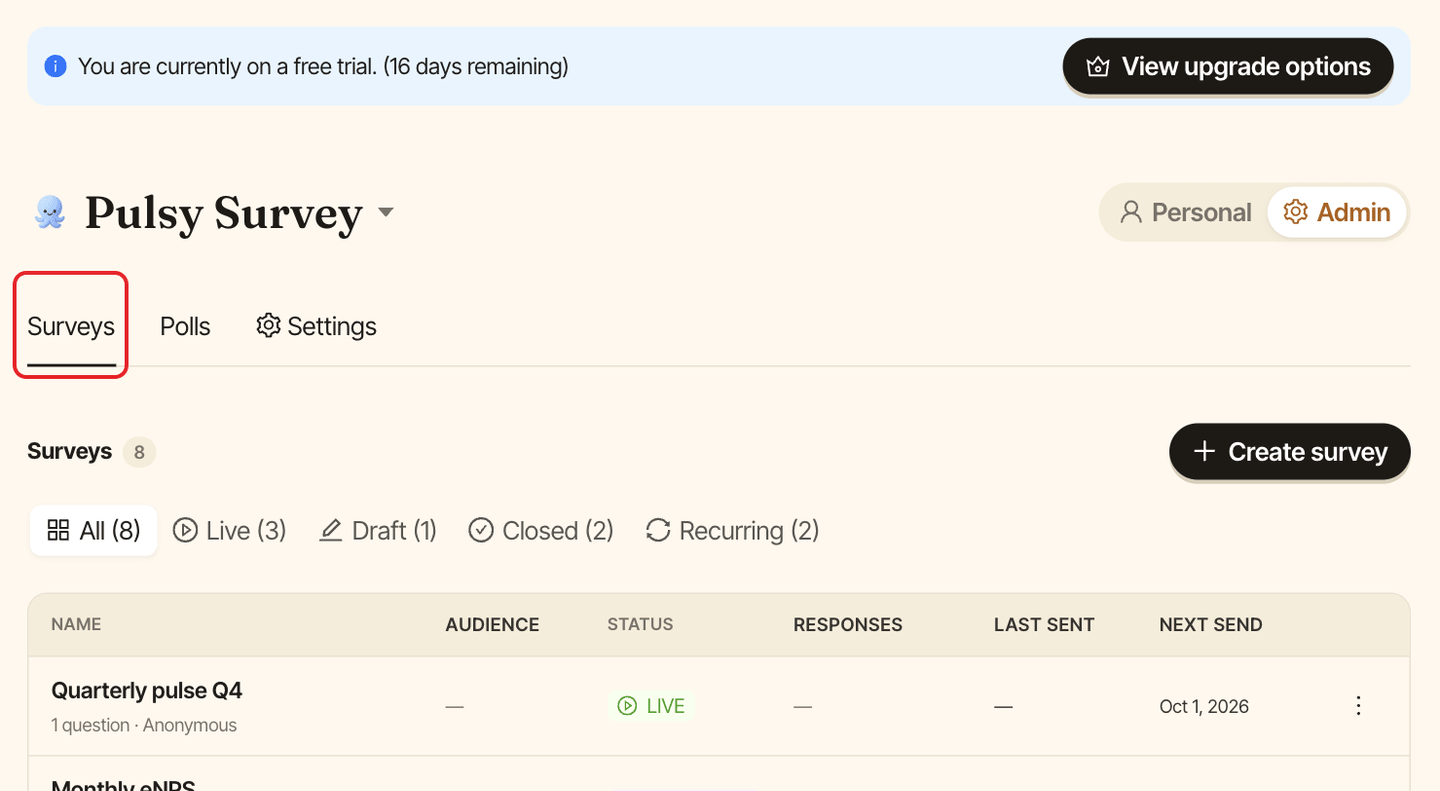Switch to Admin view

[1337, 212]
